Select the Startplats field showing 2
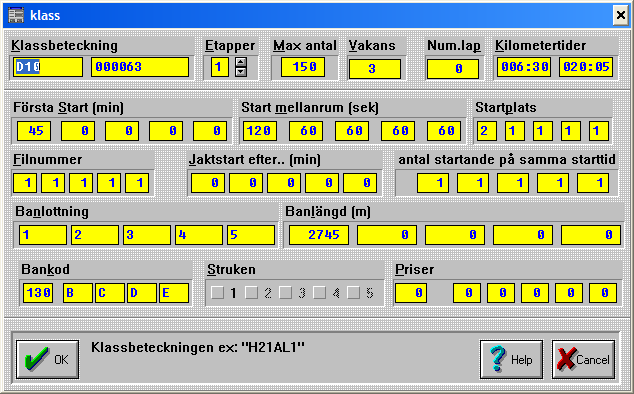This screenshot has height=394, width=634. point(486,131)
